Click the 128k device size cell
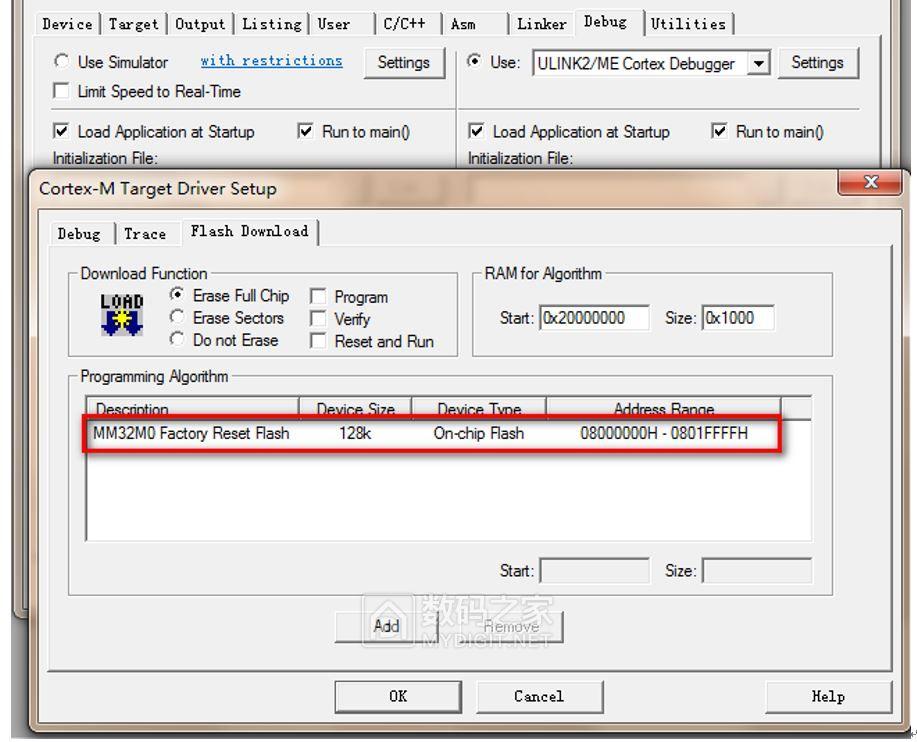 coord(355,433)
